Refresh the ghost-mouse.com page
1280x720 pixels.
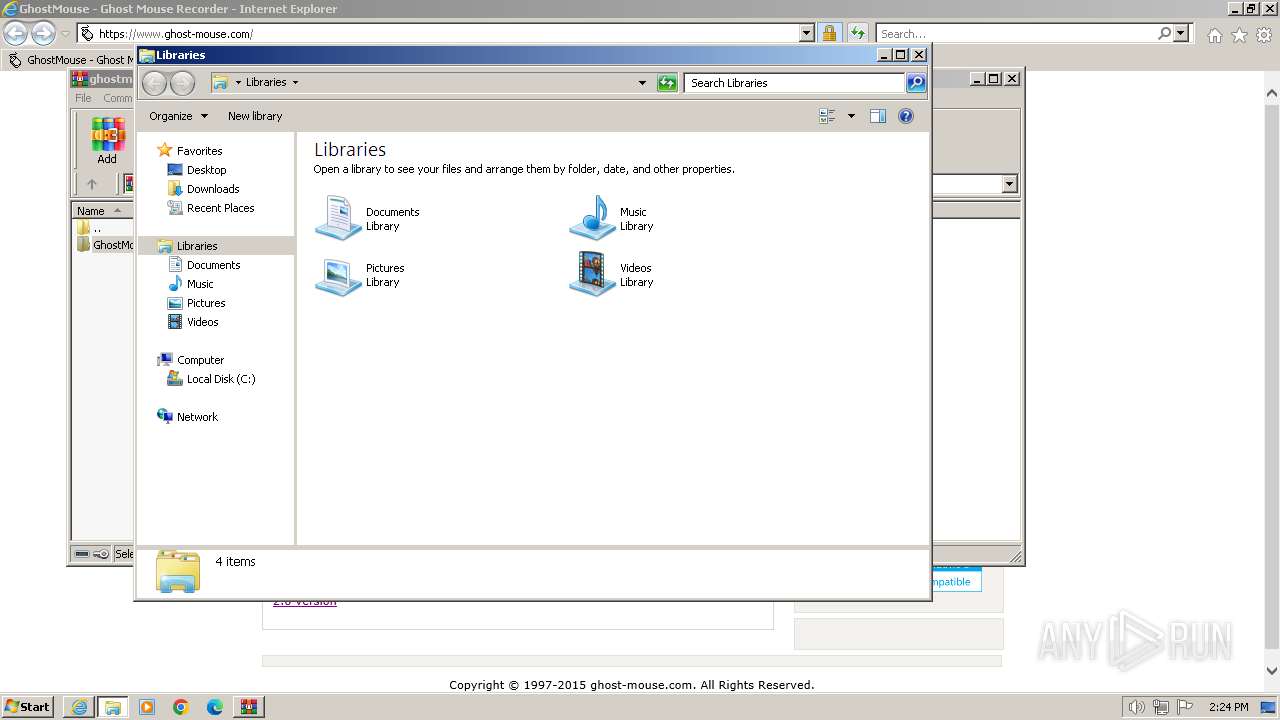pyautogui.click(x=858, y=33)
